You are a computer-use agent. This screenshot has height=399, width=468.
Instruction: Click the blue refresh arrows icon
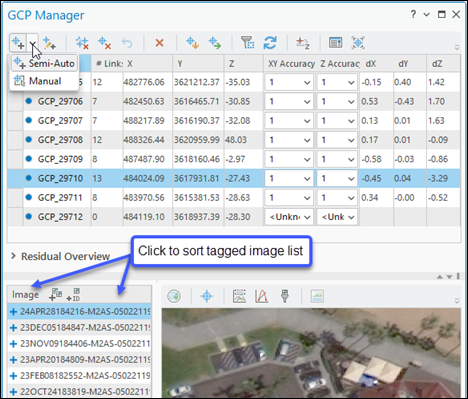coord(270,43)
